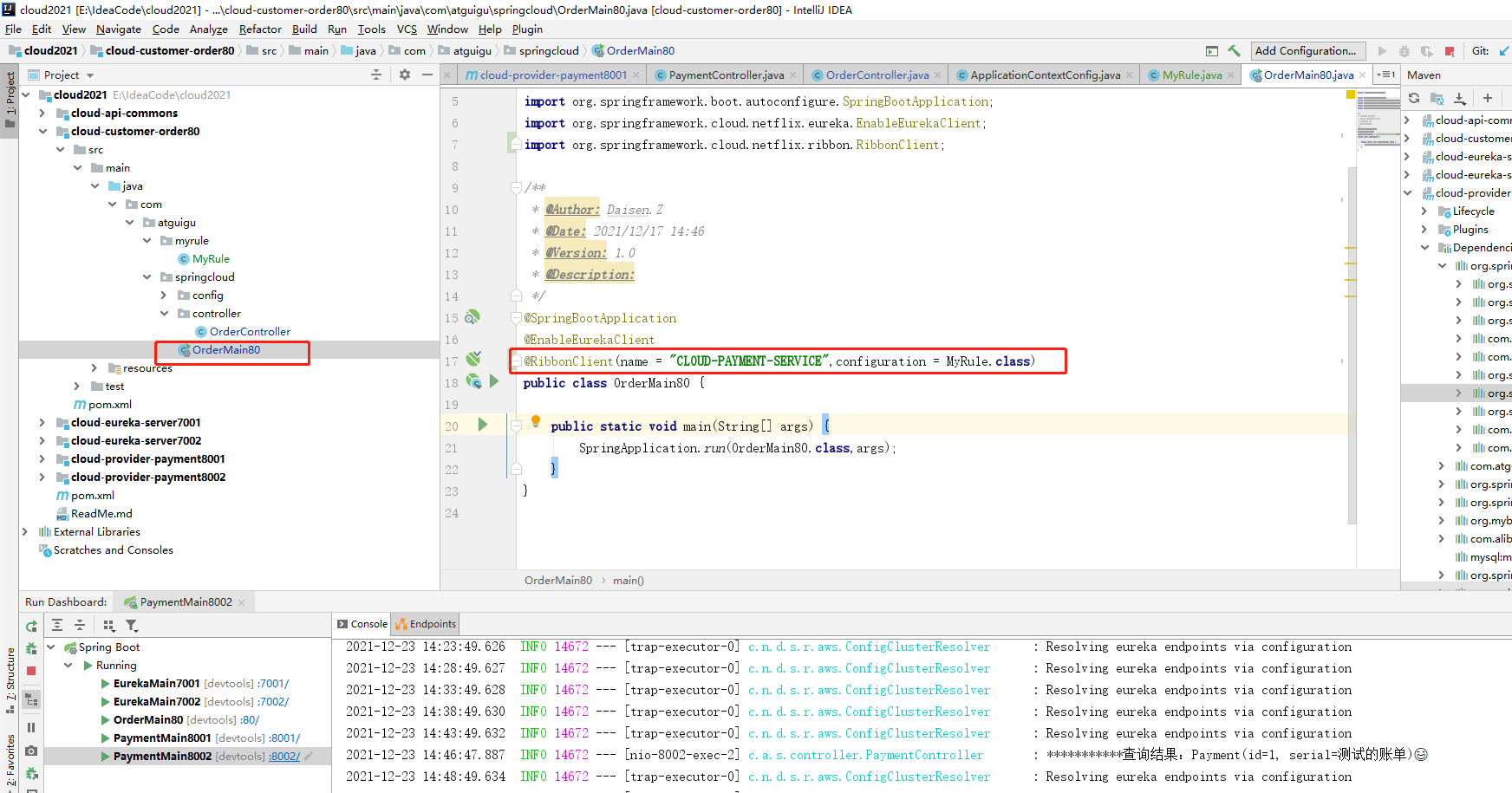Click Rerun icon in Run Dashboard
Screen dimensions: 1512x793
31,626
